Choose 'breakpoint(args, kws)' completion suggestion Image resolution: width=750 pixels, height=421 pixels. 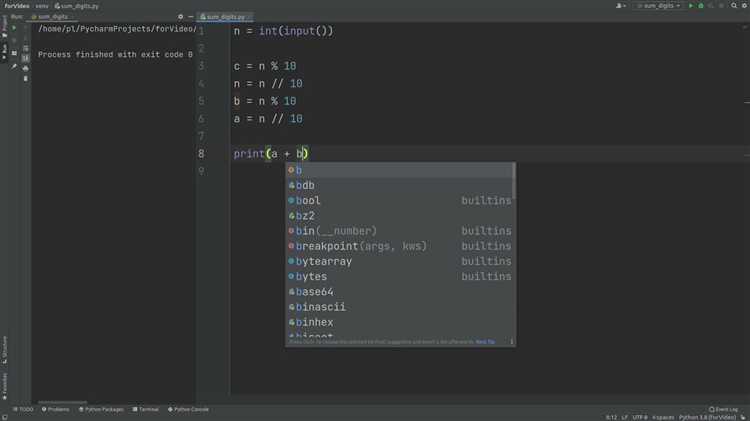click(x=360, y=246)
